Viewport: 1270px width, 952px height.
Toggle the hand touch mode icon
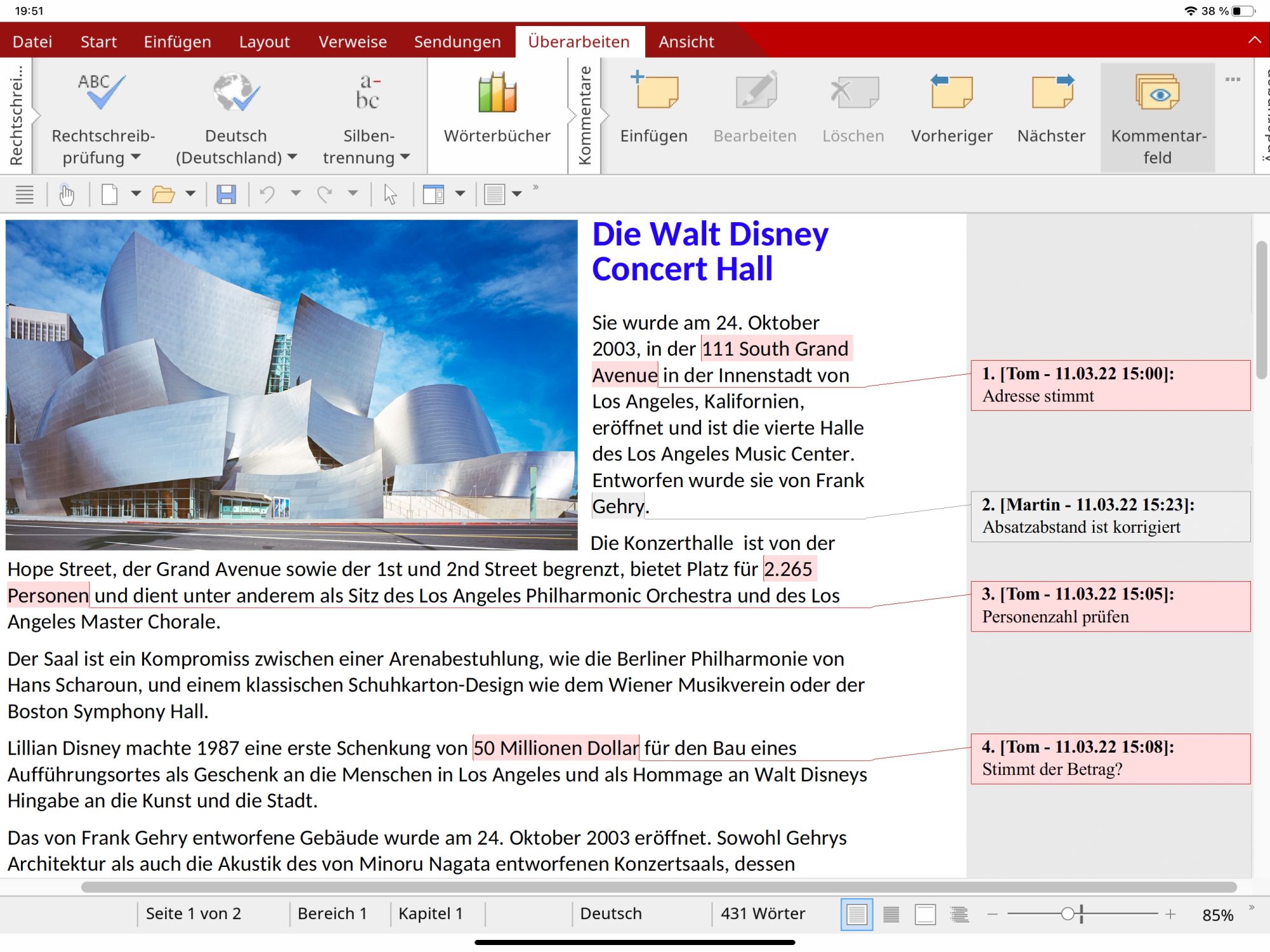[x=66, y=194]
